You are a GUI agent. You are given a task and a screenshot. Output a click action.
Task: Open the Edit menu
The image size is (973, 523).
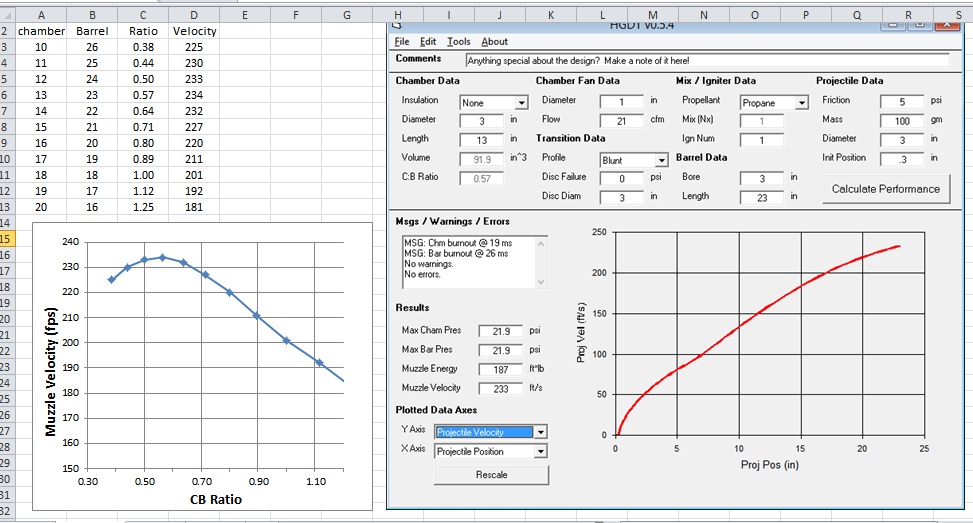(x=428, y=42)
